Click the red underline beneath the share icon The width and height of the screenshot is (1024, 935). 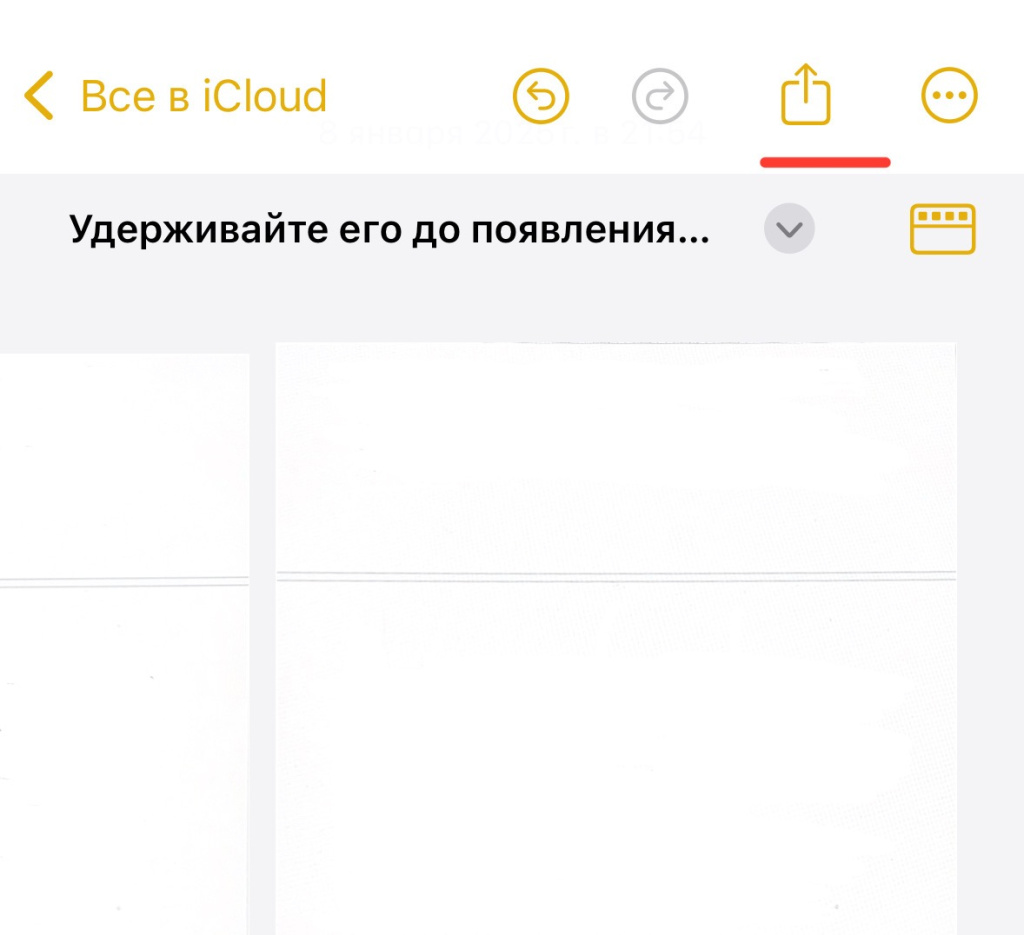click(825, 161)
